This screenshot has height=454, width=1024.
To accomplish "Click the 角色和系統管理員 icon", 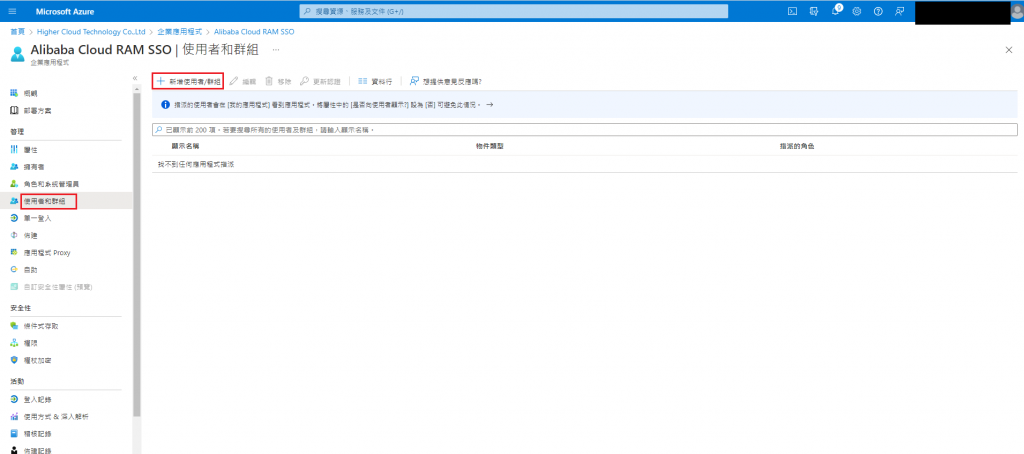I will [x=14, y=184].
